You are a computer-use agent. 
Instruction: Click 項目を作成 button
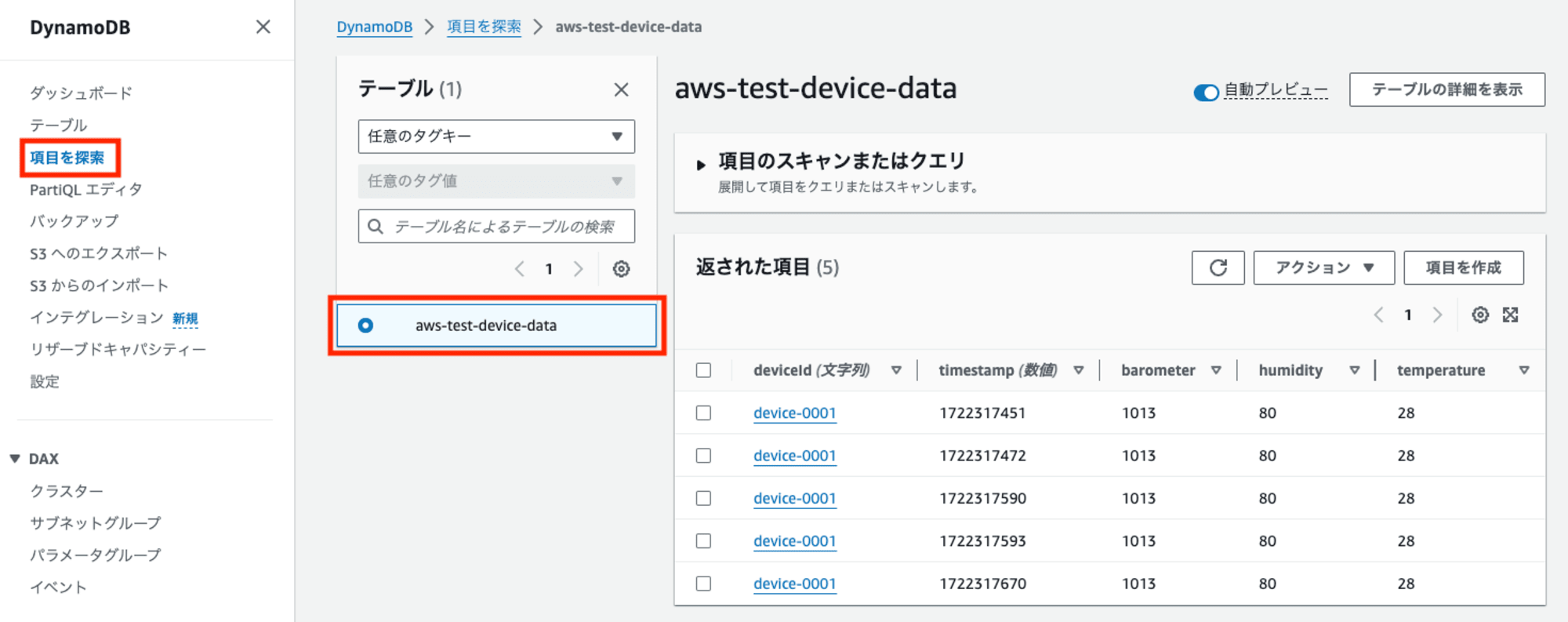tap(1464, 267)
